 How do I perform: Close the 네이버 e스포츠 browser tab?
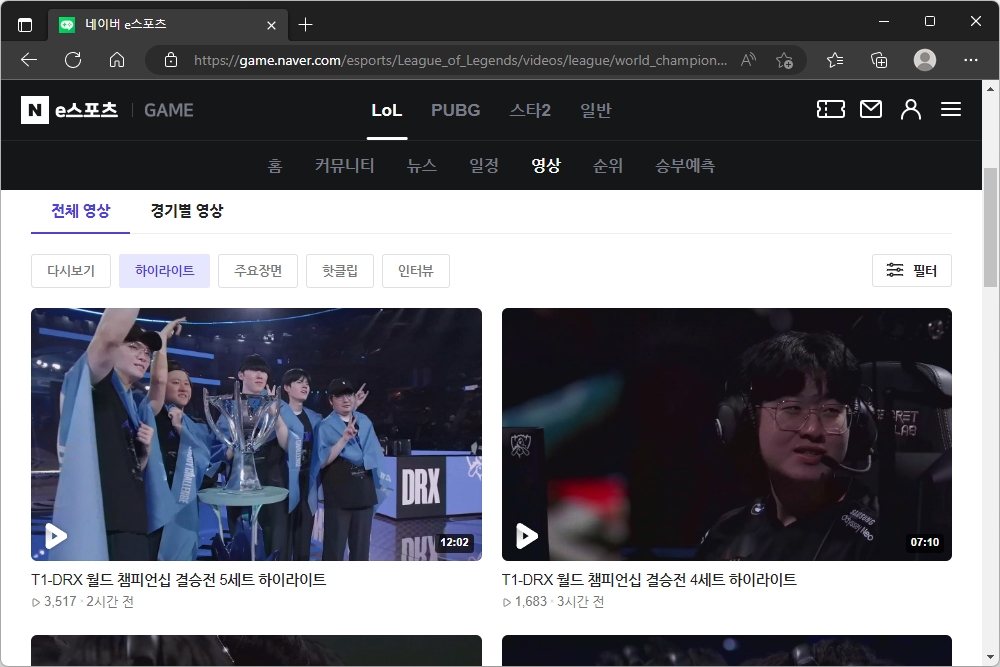(x=271, y=25)
